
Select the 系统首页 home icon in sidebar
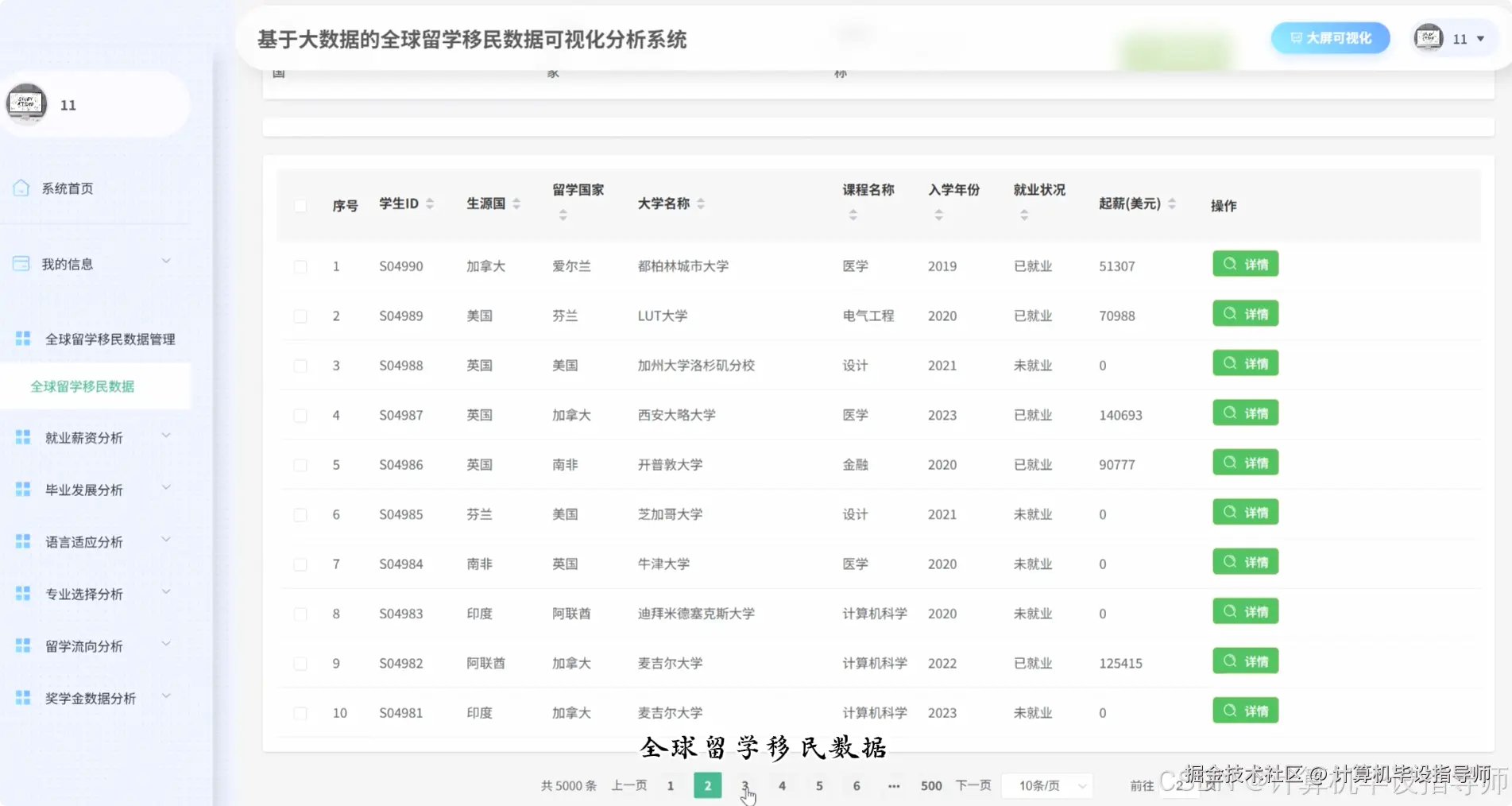tap(21, 188)
